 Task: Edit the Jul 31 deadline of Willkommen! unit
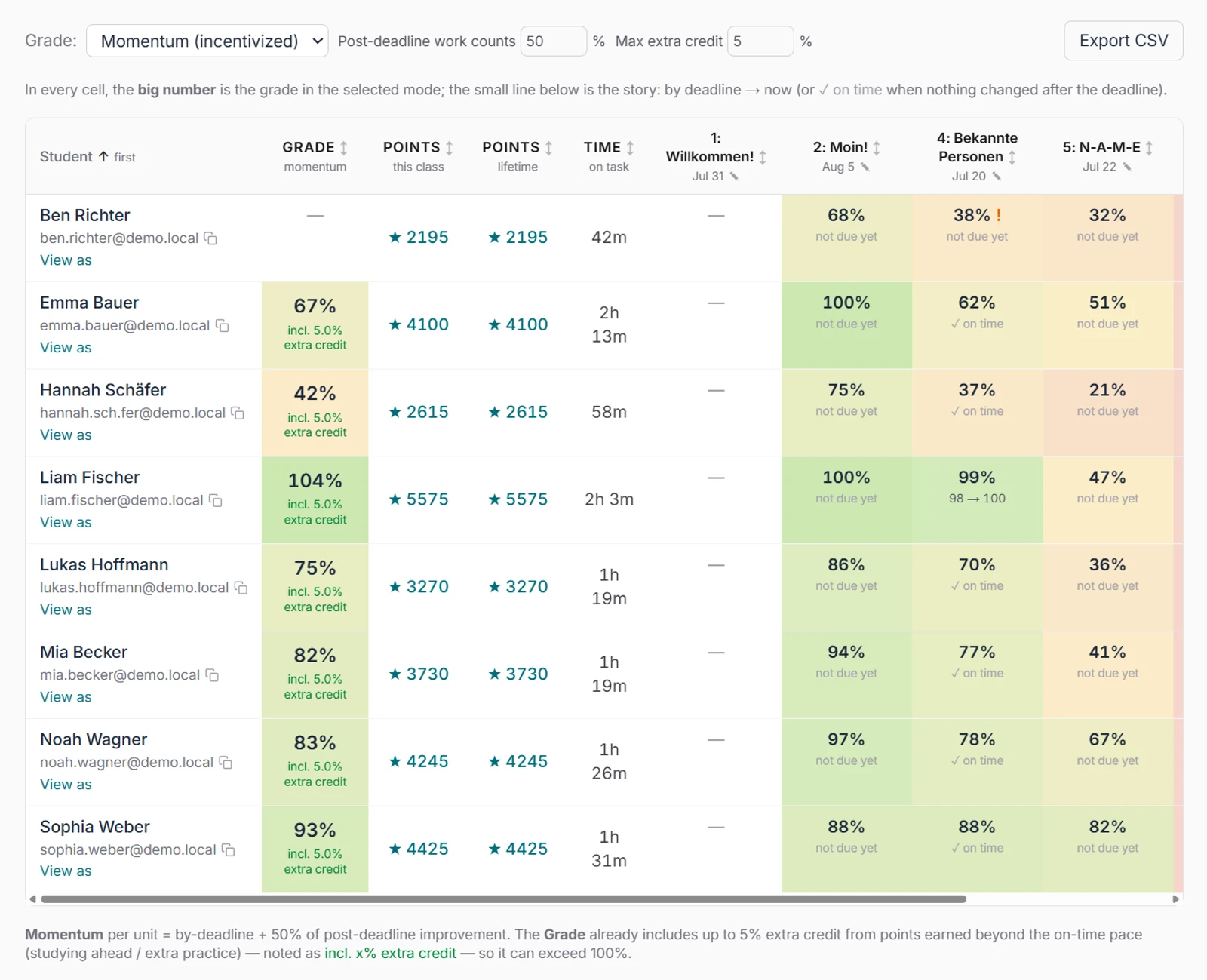pos(734,177)
